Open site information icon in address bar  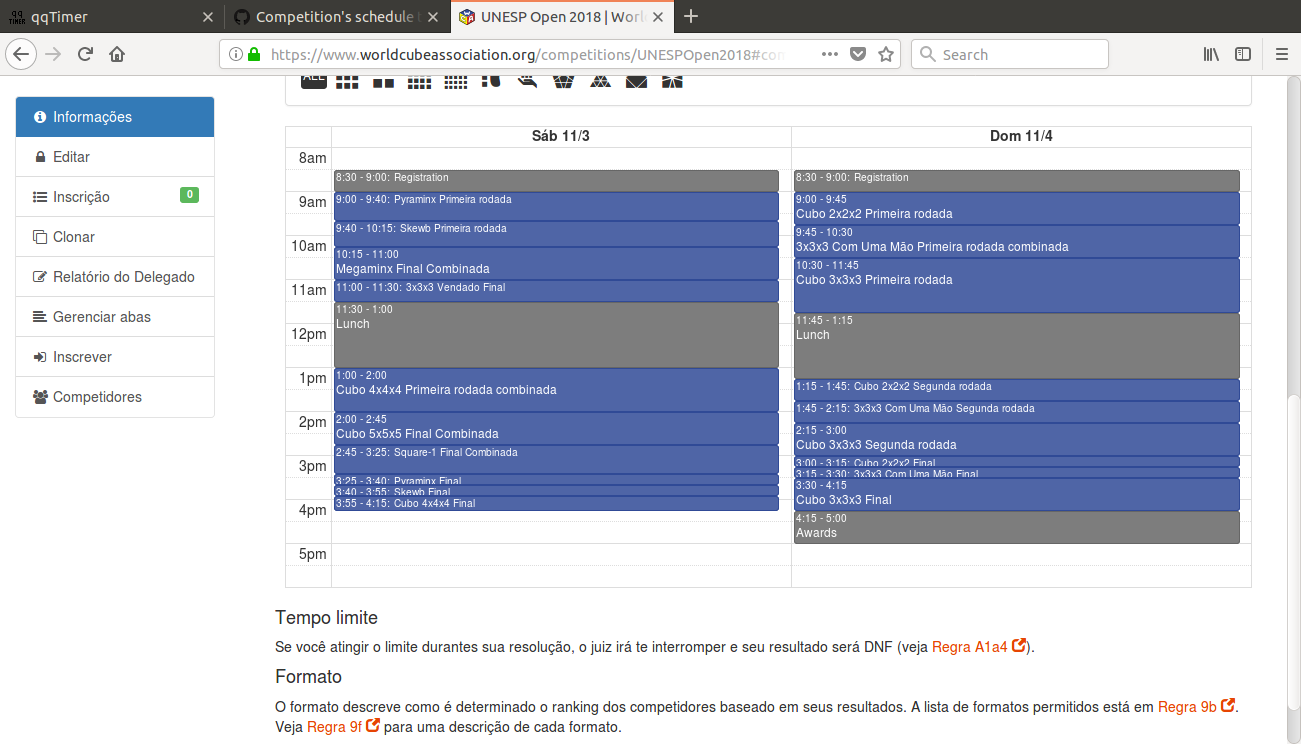point(235,54)
